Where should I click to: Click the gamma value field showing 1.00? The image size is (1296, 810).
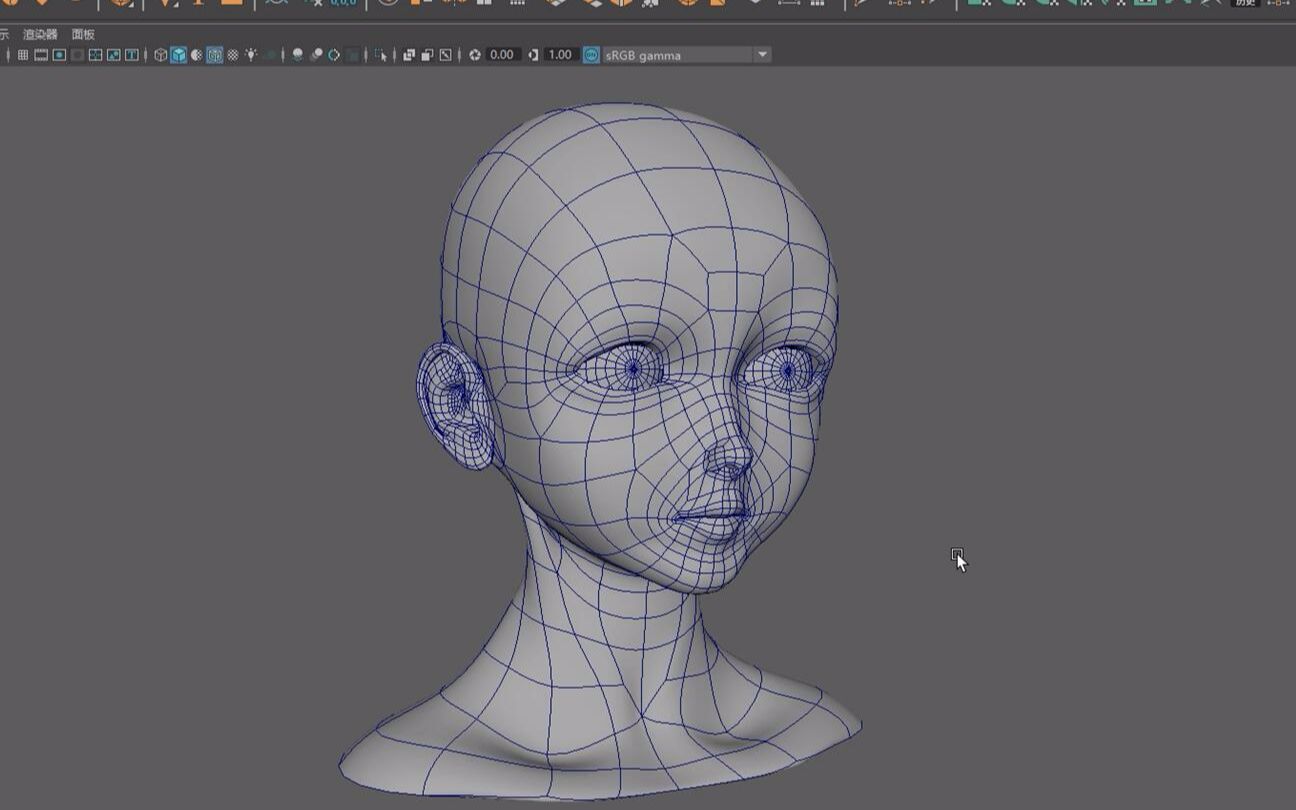coord(560,55)
